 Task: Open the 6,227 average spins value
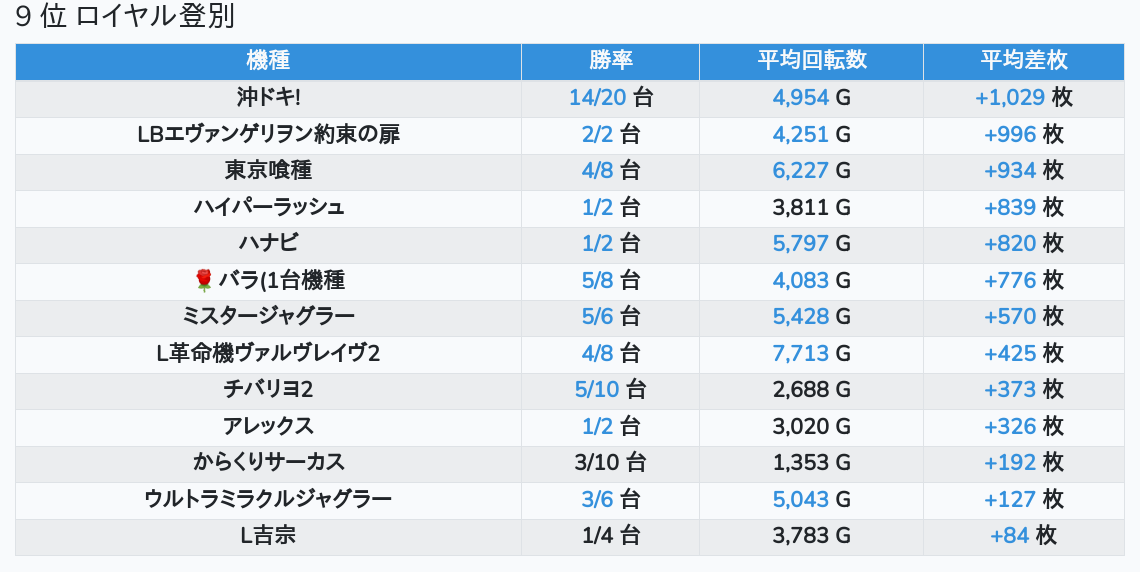tap(801, 171)
